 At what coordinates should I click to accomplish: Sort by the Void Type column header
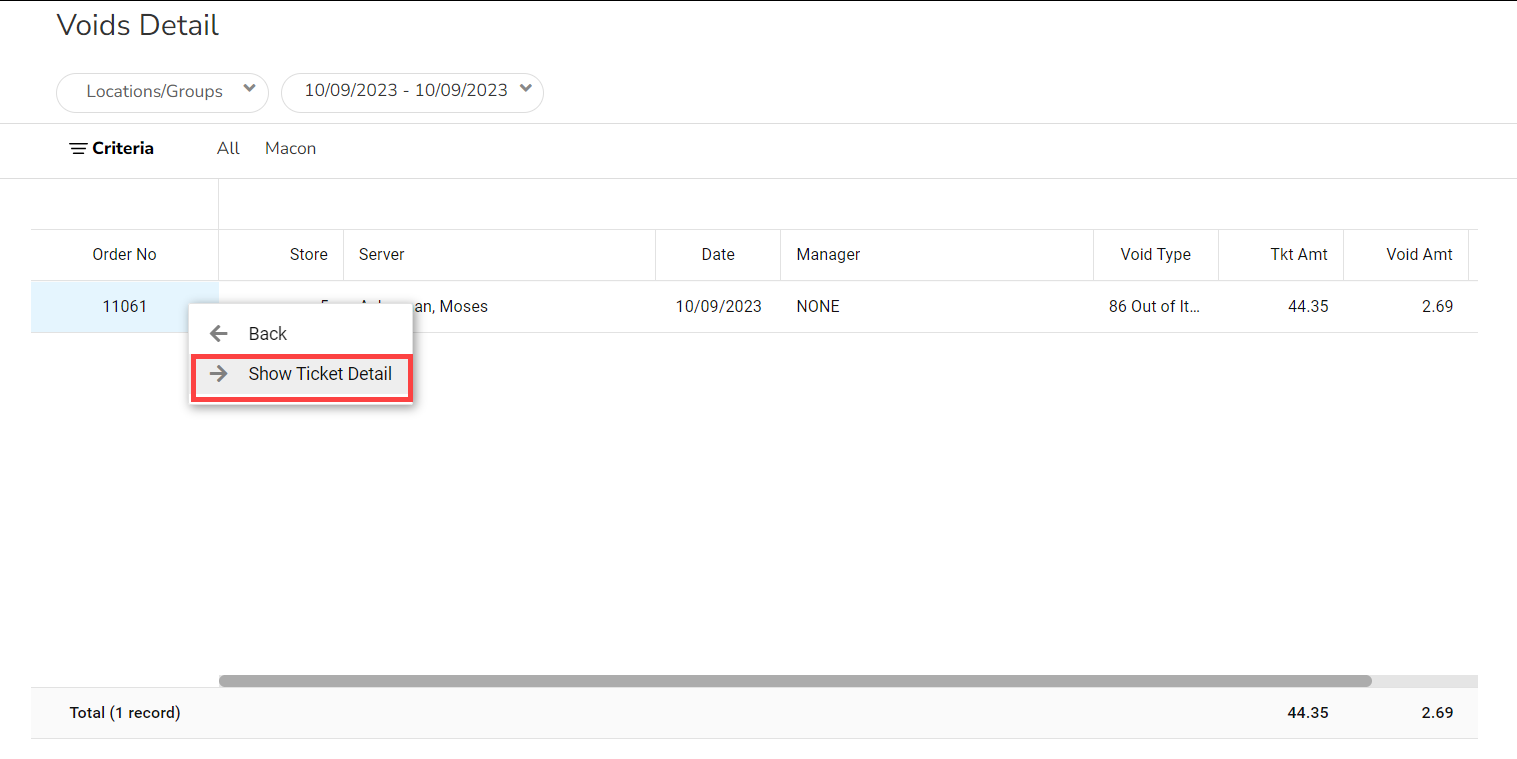click(1155, 255)
